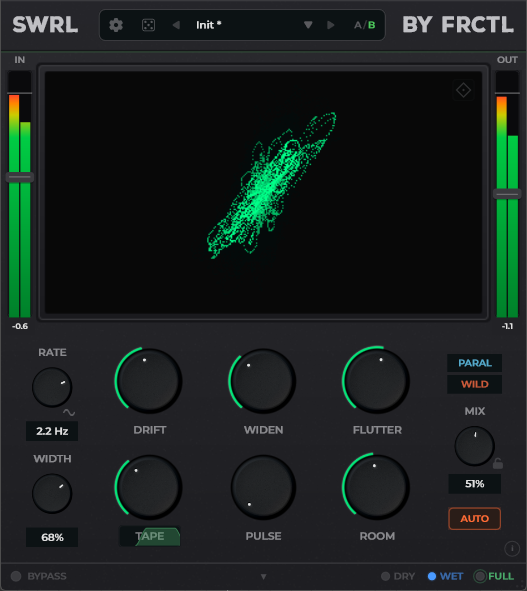Open the settings gear menu
This screenshot has height=591, width=527.
pyautogui.click(x=116, y=25)
